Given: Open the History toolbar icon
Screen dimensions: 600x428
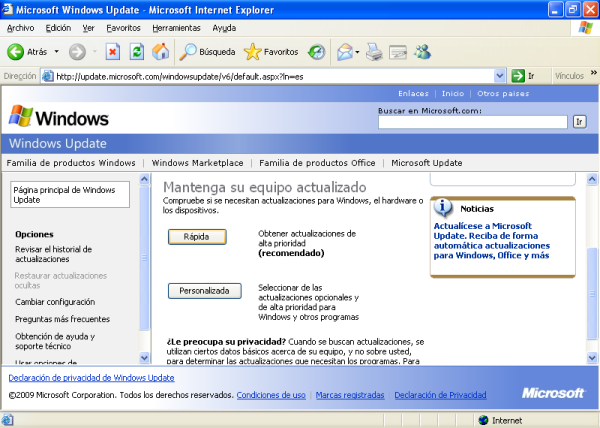Looking at the screenshot, I should point(316,51).
